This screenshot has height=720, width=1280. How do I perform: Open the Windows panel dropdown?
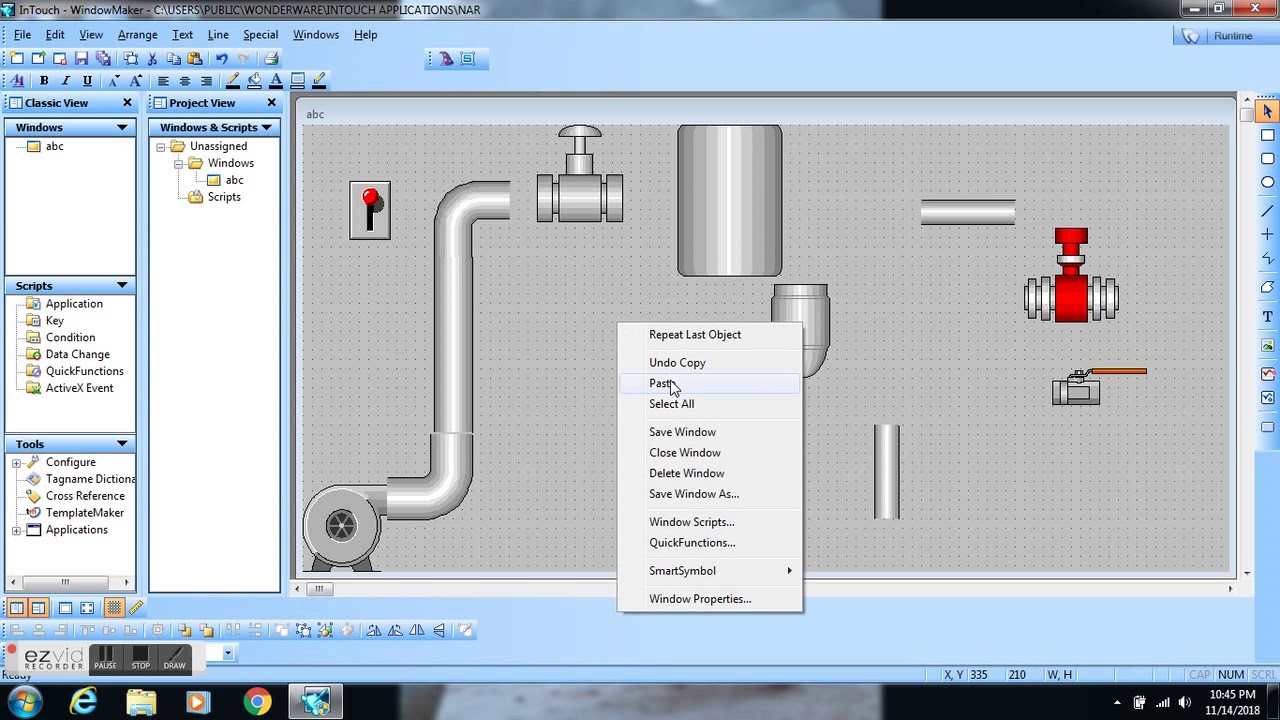click(122, 127)
